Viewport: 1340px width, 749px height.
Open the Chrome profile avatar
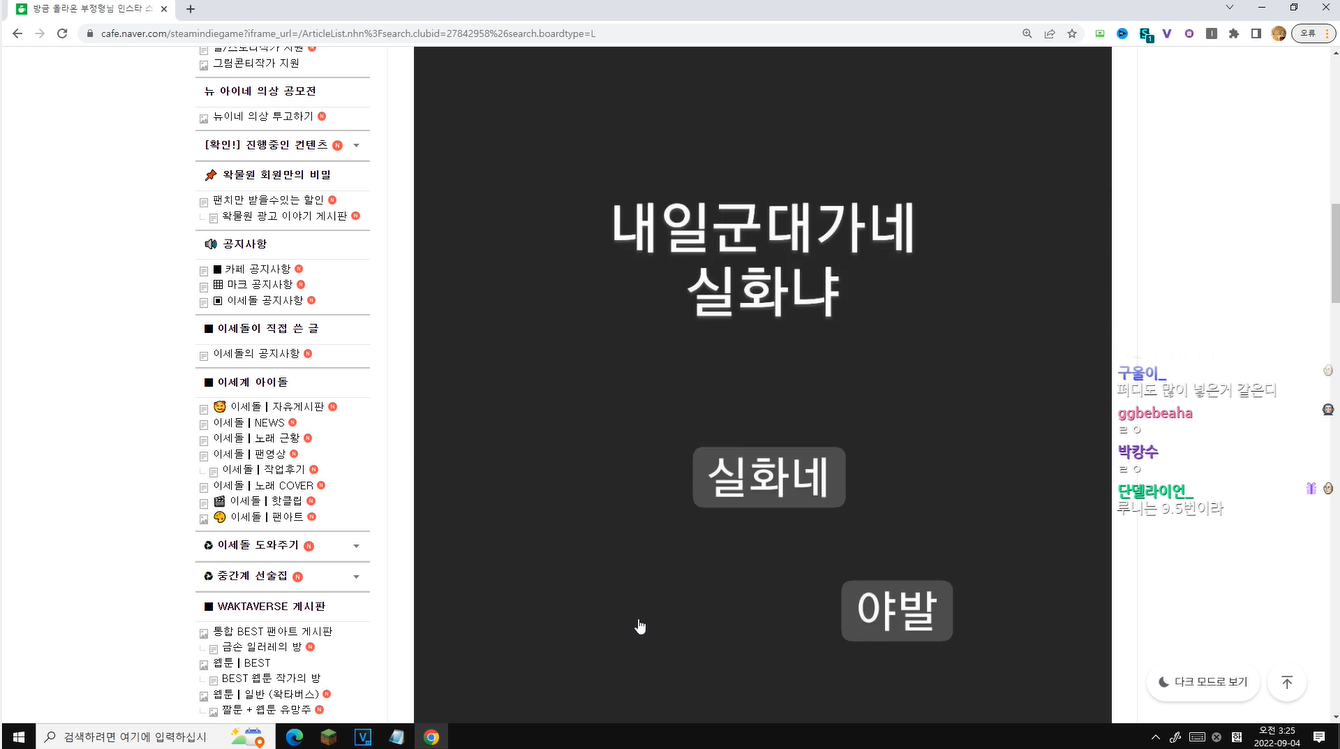click(x=1279, y=33)
